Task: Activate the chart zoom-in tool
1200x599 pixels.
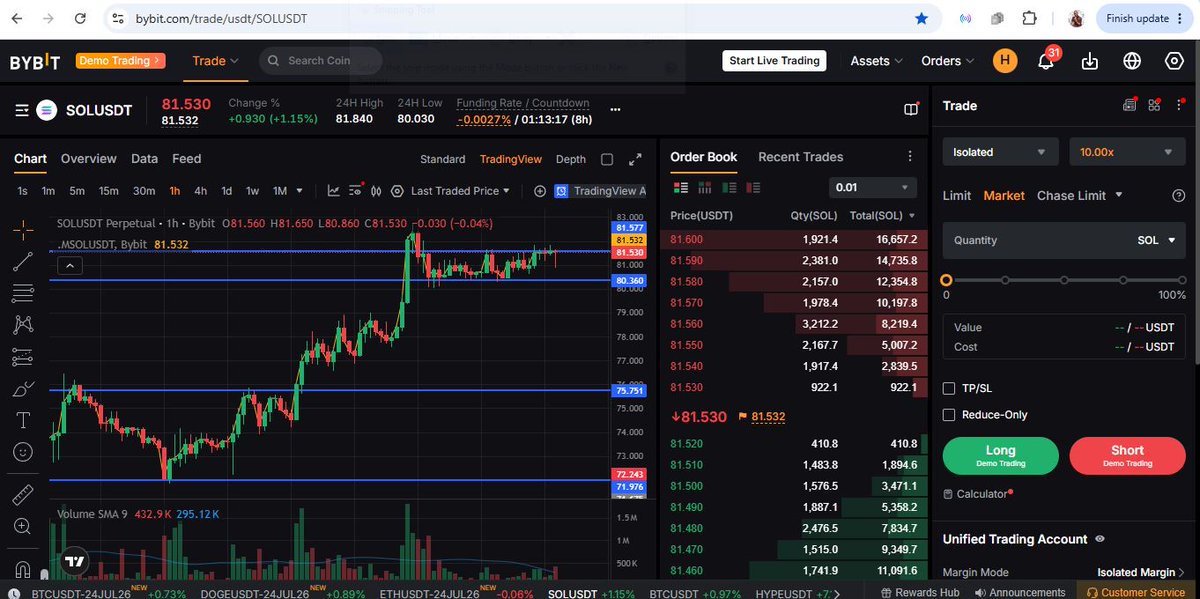Action: click(23, 526)
